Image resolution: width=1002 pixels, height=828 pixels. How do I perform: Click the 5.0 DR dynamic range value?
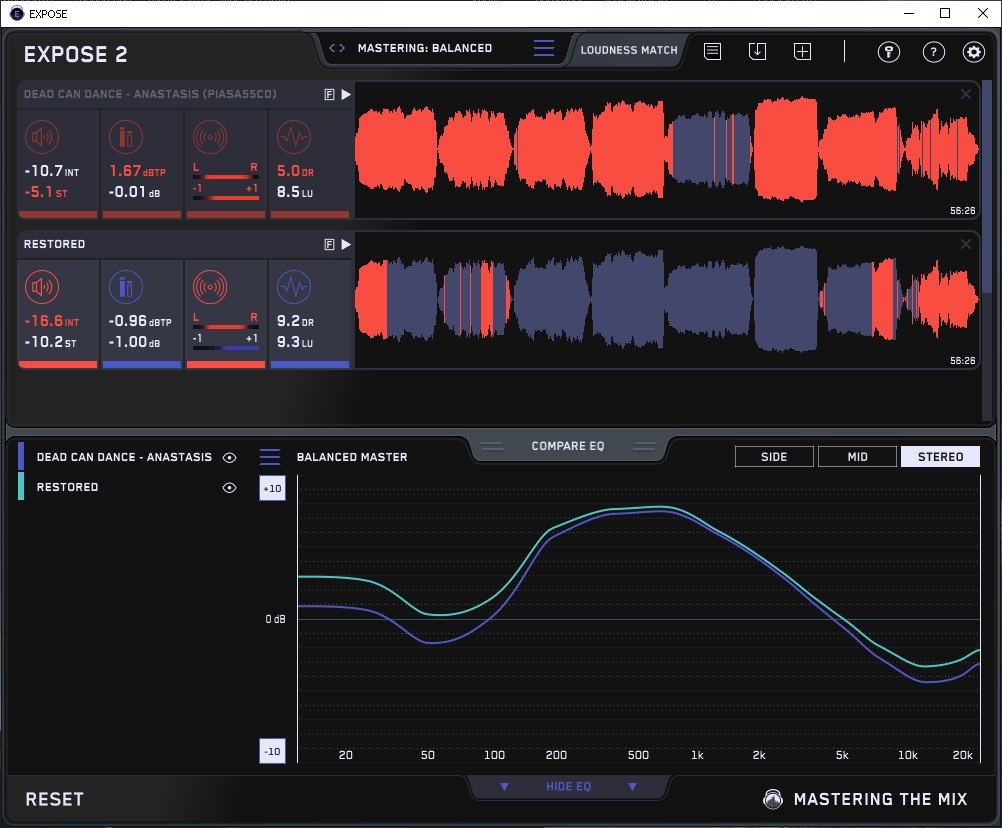click(x=295, y=171)
